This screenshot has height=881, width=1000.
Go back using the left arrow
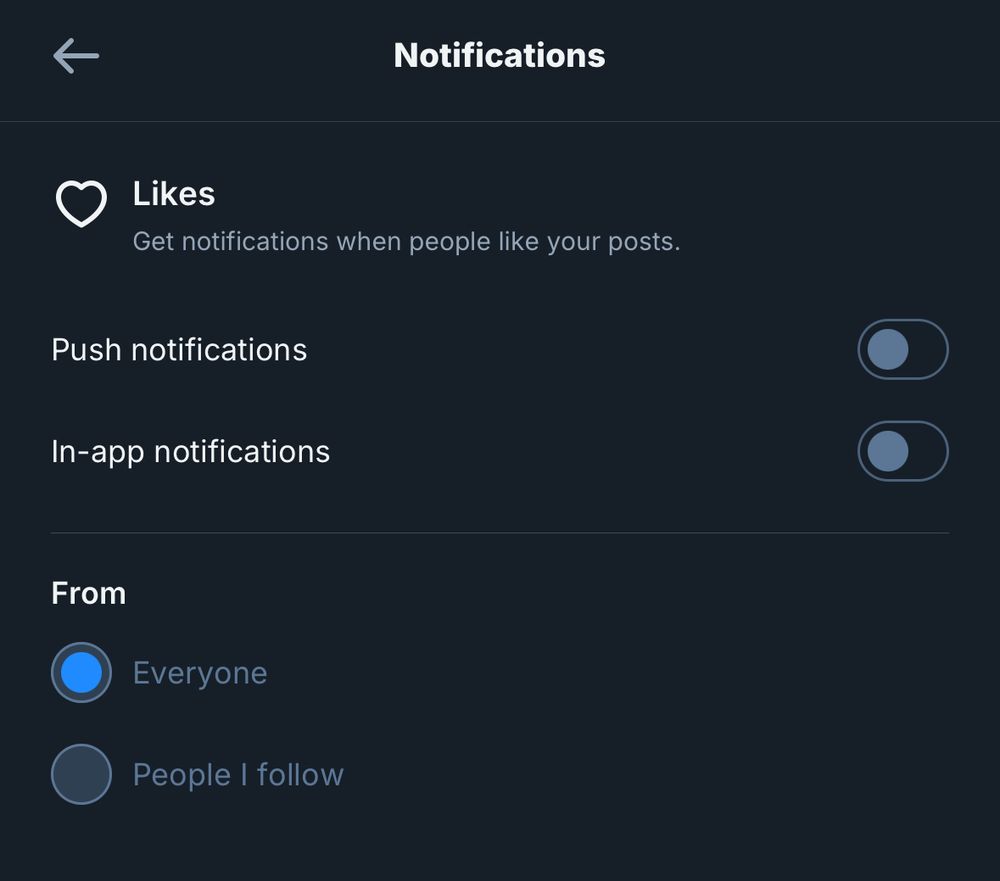click(x=76, y=56)
